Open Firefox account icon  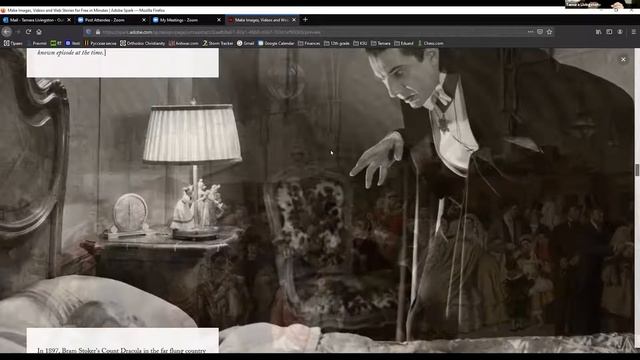tap(620, 32)
